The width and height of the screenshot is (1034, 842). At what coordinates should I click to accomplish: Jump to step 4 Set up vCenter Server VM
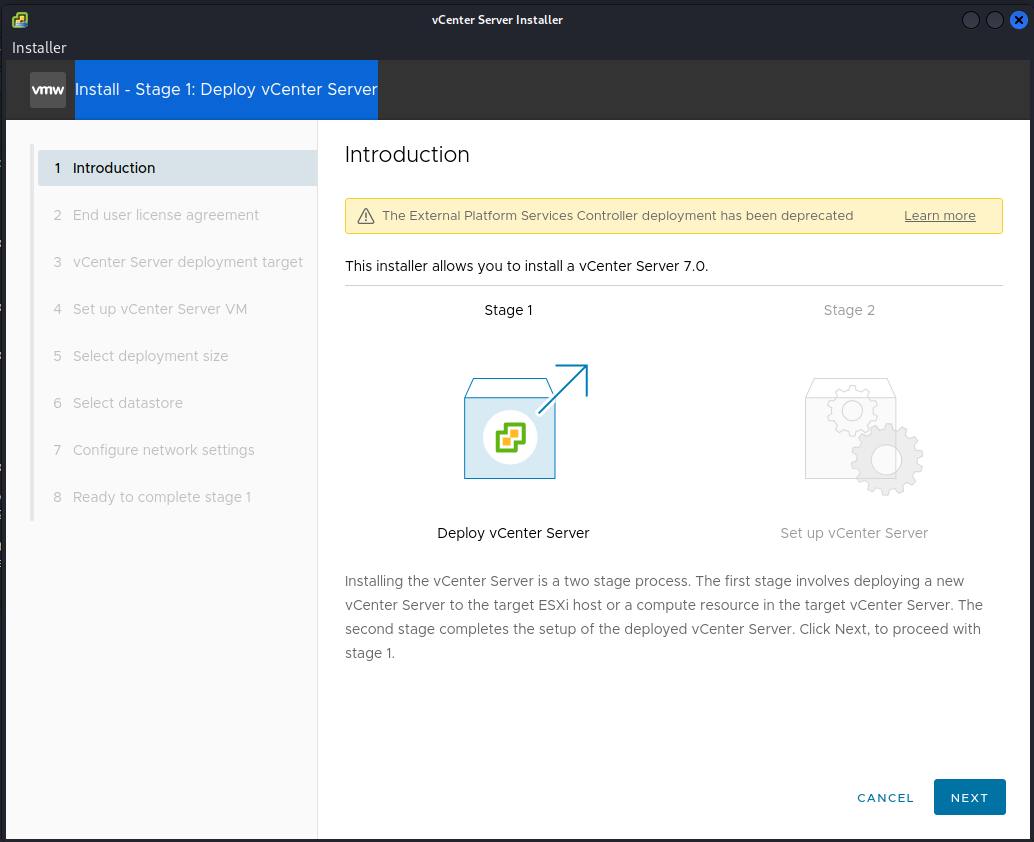tap(160, 309)
